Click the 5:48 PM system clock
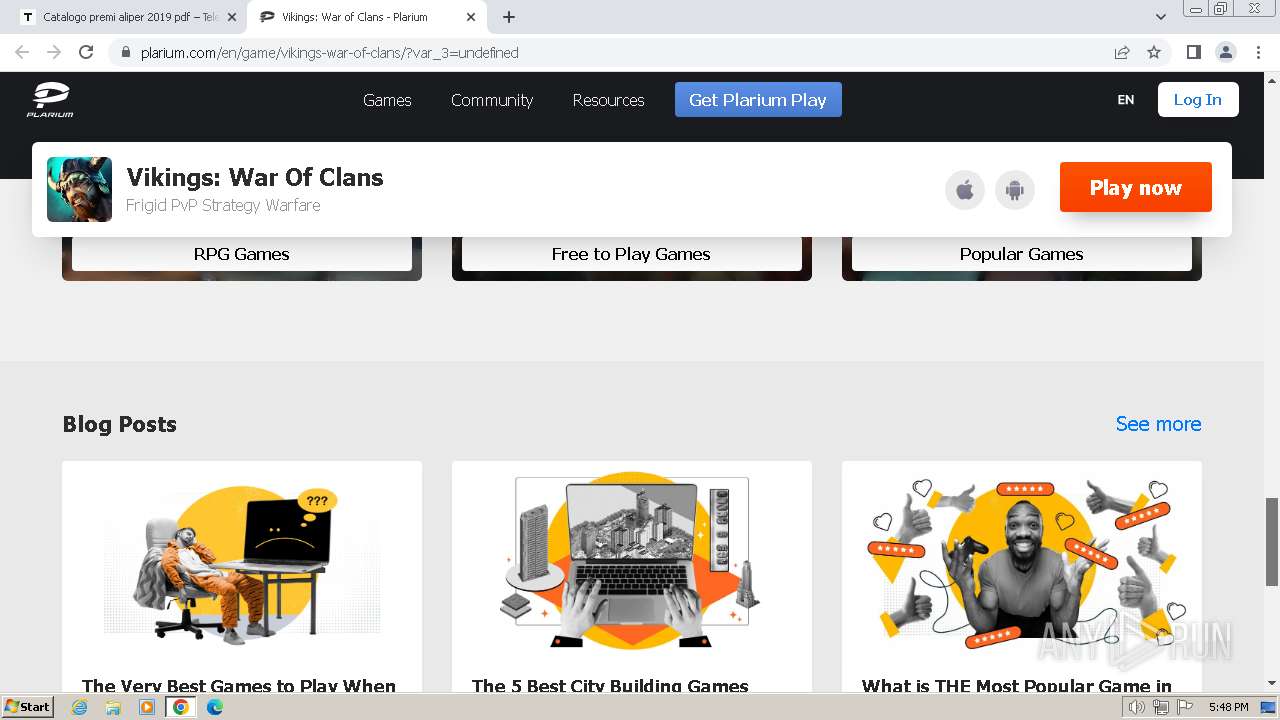Viewport: 1280px width, 720px height. click(x=1228, y=707)
